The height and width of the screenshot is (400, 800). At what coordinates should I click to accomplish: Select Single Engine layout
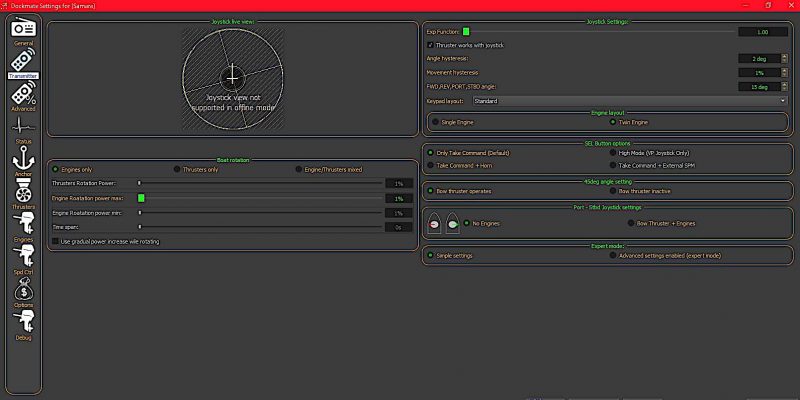[435, 122]
